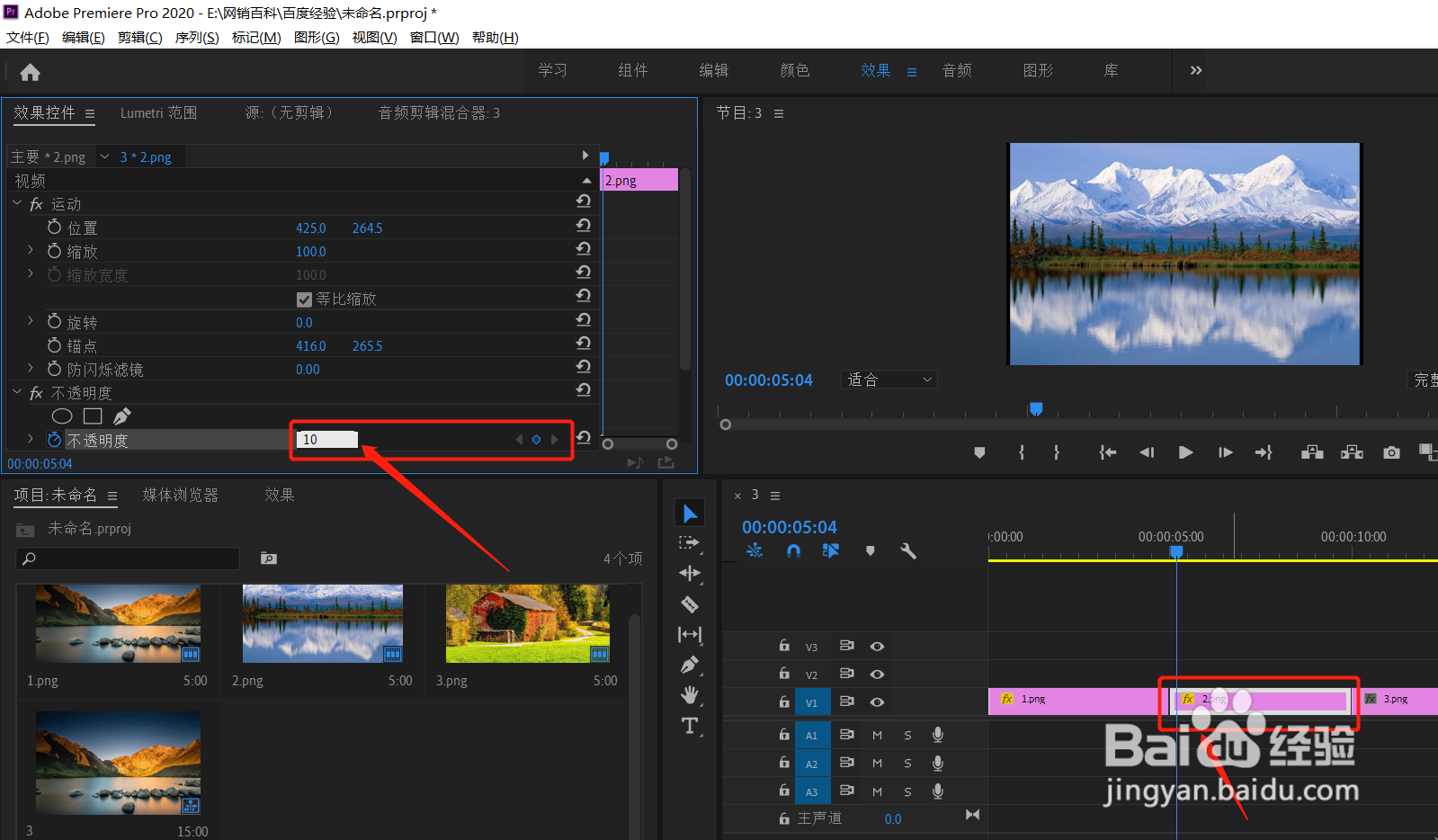The width and height of the screenshot is (1438, 840).
Task: Select the Slip tool
Action: click(690, 635)
